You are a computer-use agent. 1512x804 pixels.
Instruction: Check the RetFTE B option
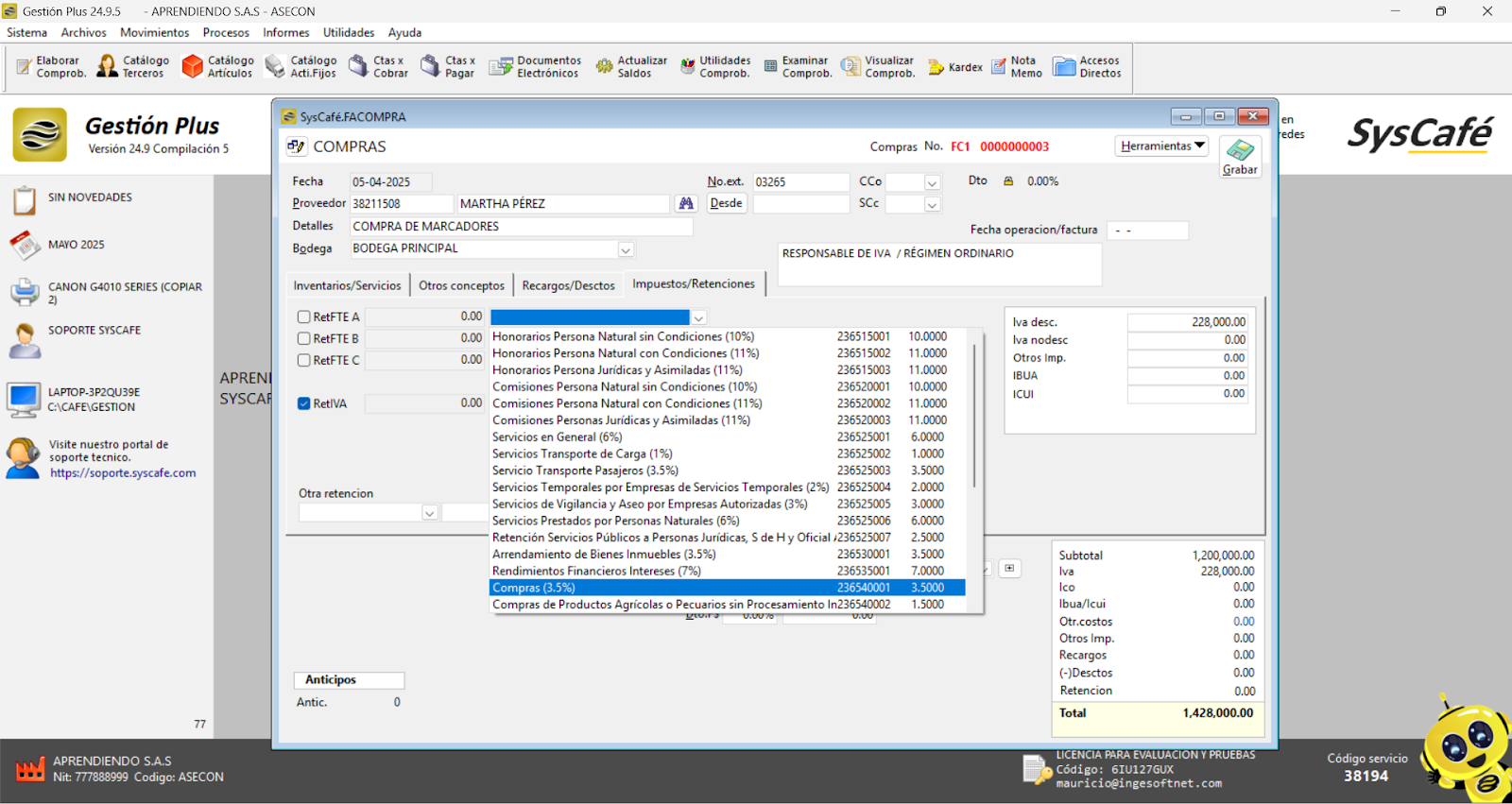pos(304,338)
